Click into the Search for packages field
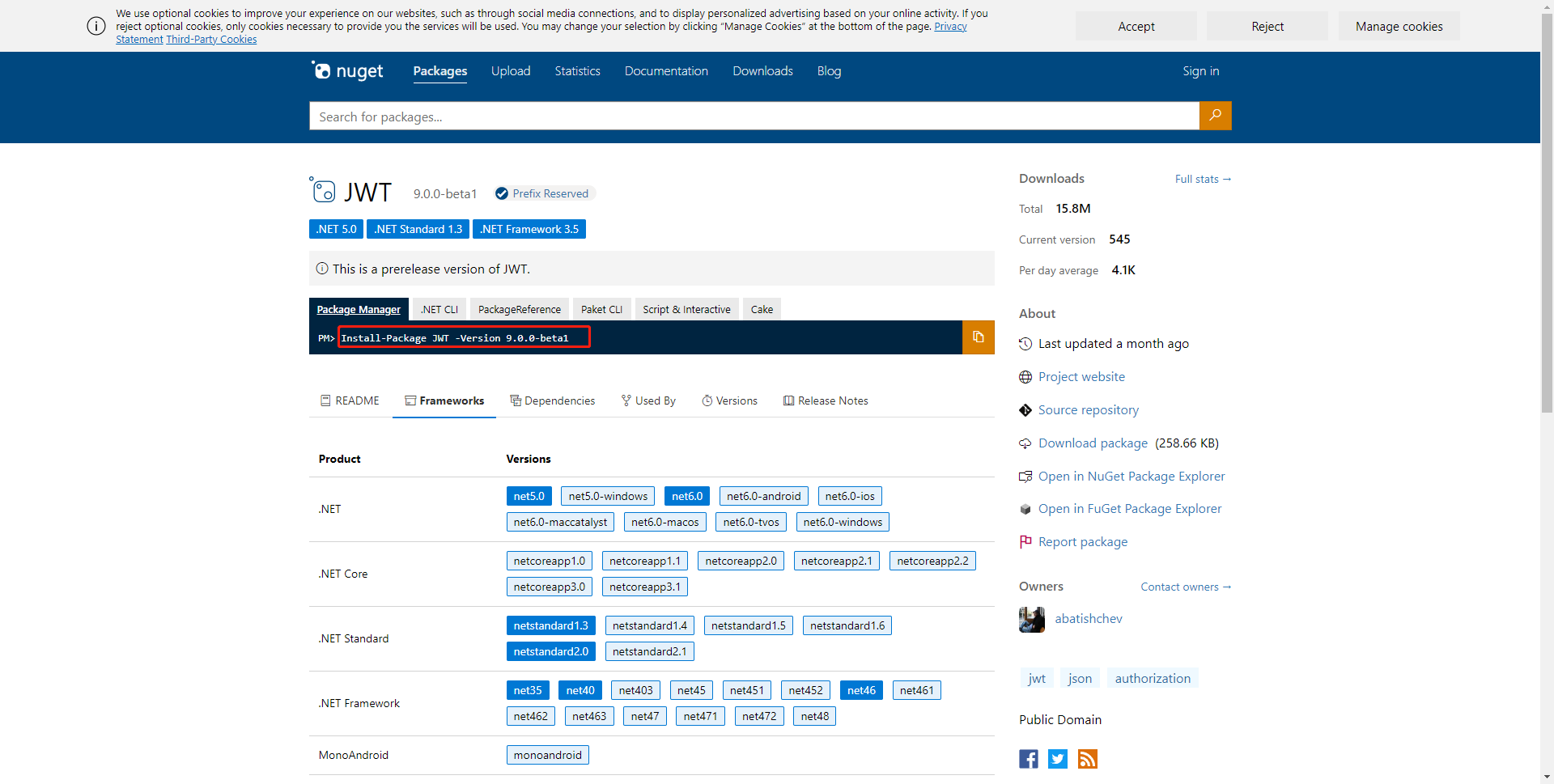 click(754, 116)
